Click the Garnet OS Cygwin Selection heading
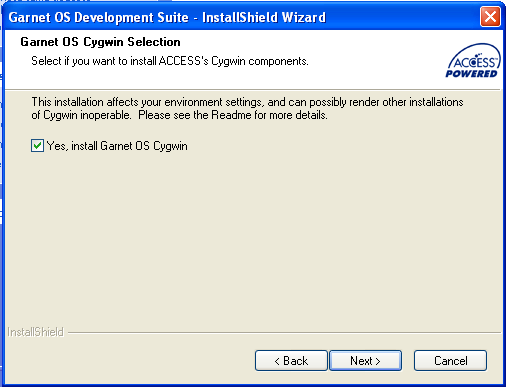Image resolution: width=506 pixels, height=387 pixels. pos(100,42)
